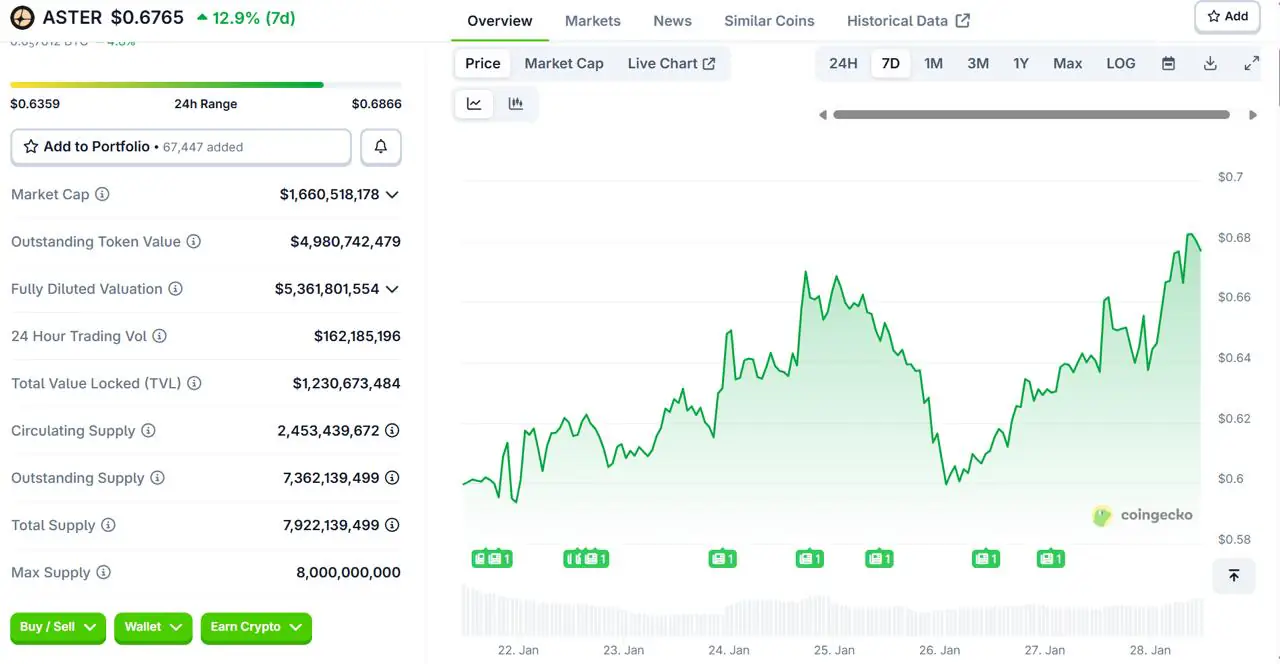
Task: Open the Buy / Sell dropdown
Action: [x=58, y=627]
